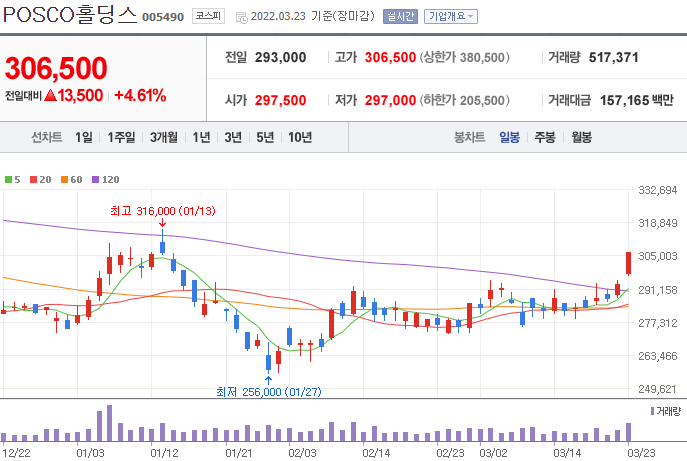
Task: Click the POSCO홀딩스 stock name title
Action: (71, 15)
